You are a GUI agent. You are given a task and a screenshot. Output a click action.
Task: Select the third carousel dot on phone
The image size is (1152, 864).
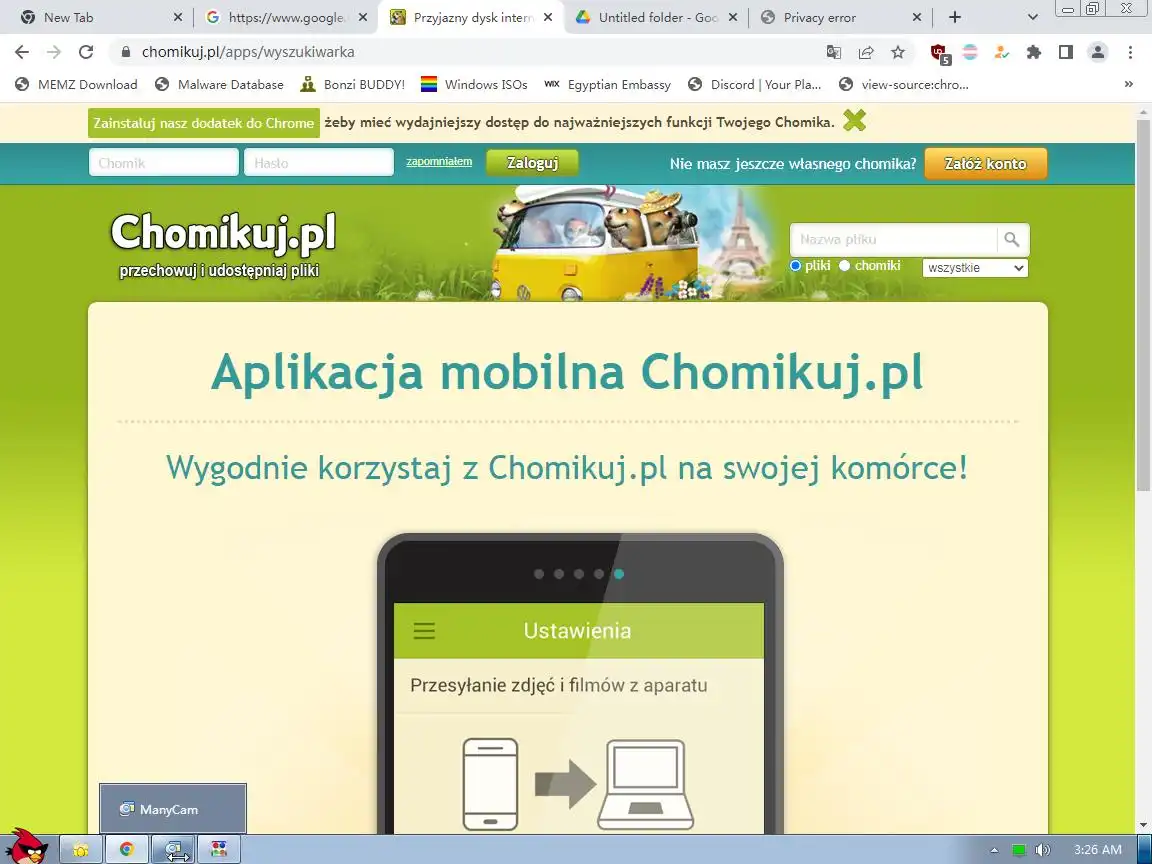coord(579,574)
